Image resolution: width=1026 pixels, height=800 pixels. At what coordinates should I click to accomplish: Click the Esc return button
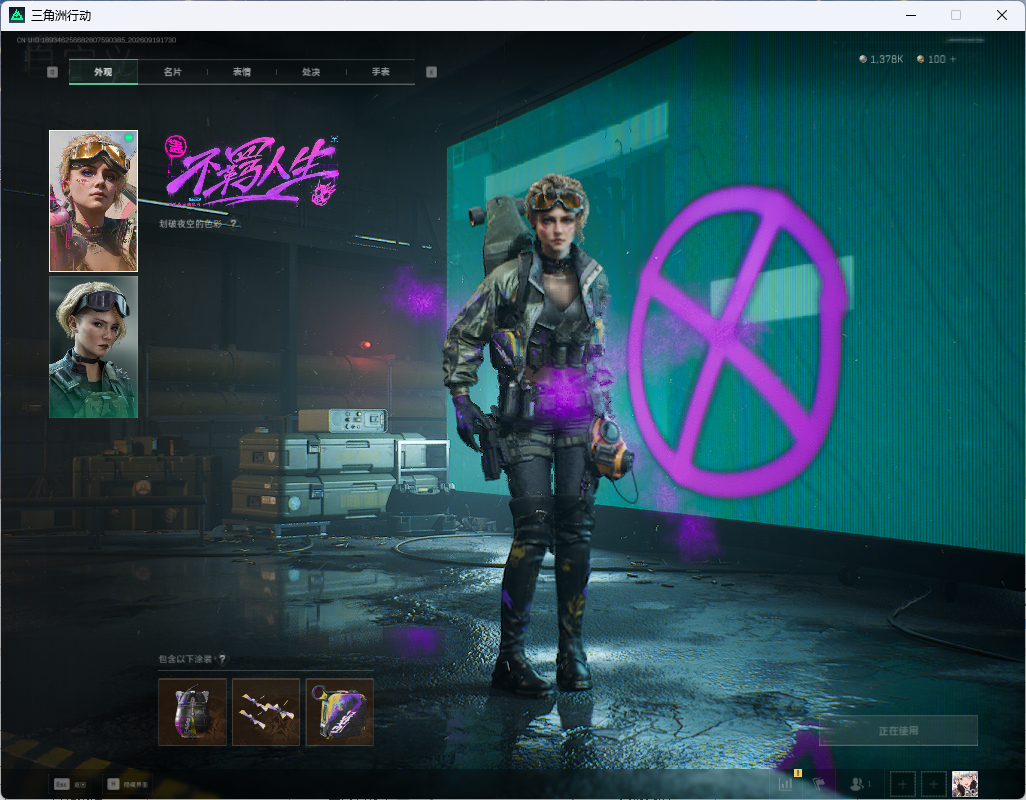[70, 784]
